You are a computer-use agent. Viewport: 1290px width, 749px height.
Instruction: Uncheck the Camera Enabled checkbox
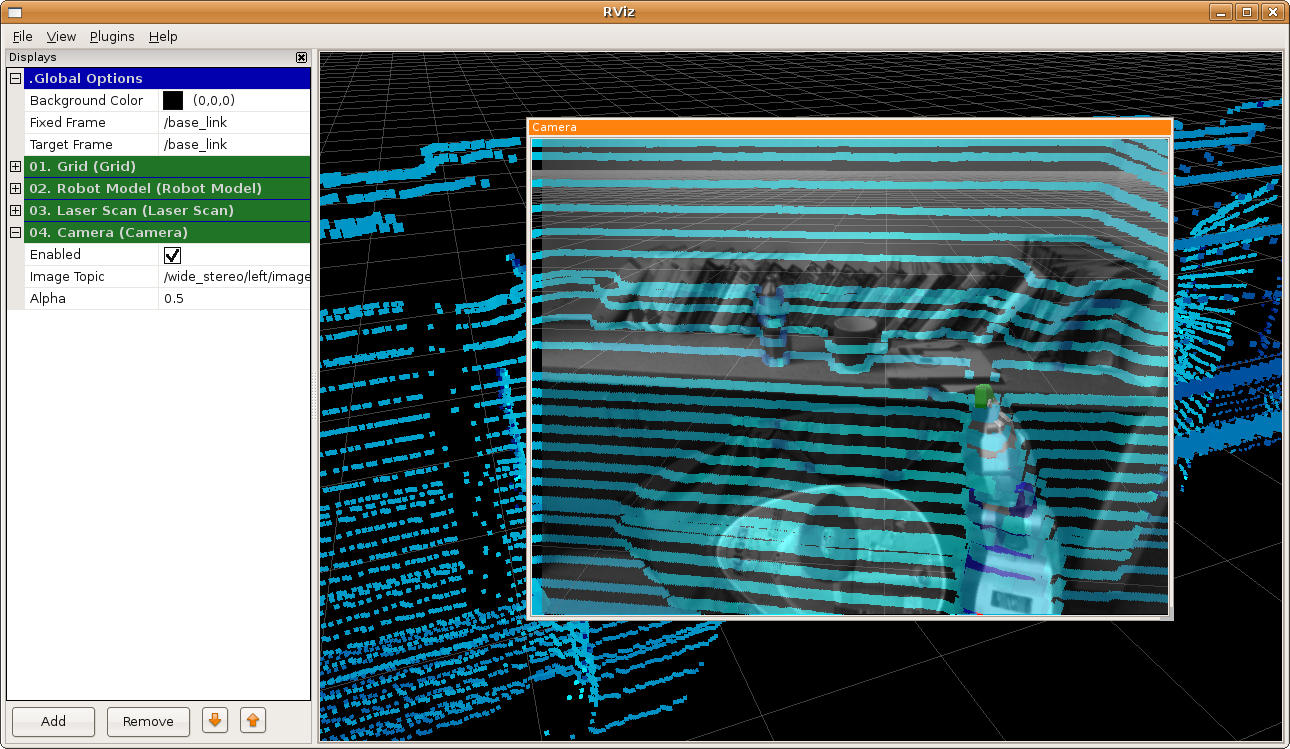click(172, 255)
